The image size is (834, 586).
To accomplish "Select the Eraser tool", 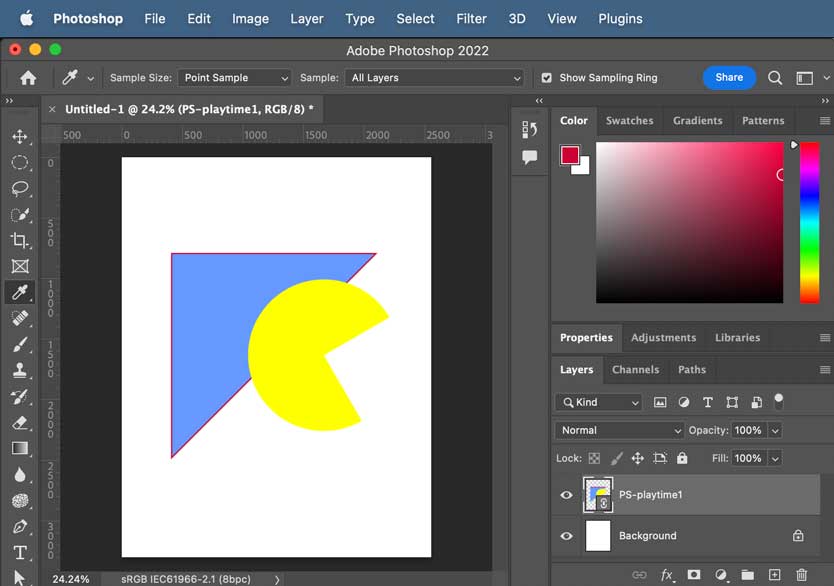I will pos(20,422).
